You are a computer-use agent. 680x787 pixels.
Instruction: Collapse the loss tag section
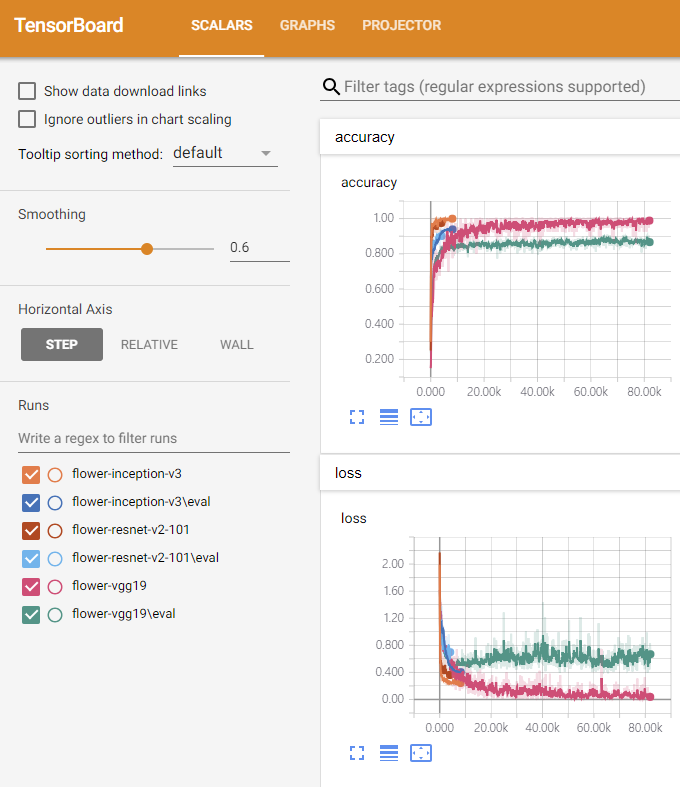coord(500,473)
